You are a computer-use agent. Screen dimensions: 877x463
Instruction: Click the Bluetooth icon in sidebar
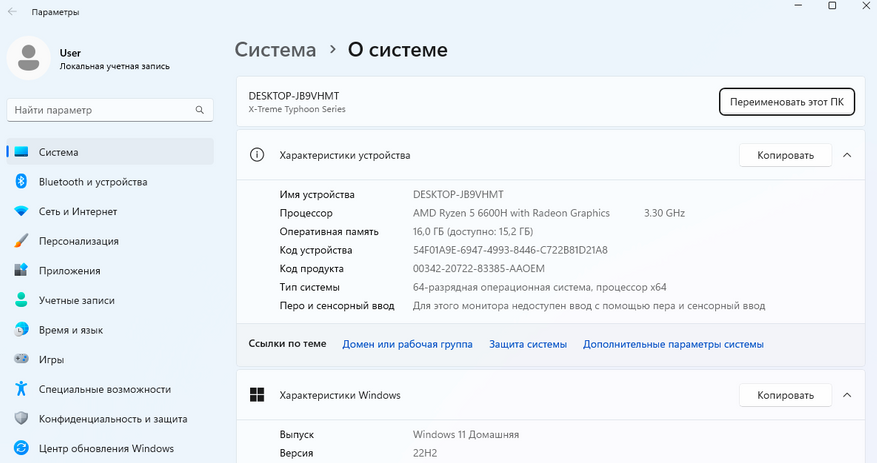click(20, 182)
